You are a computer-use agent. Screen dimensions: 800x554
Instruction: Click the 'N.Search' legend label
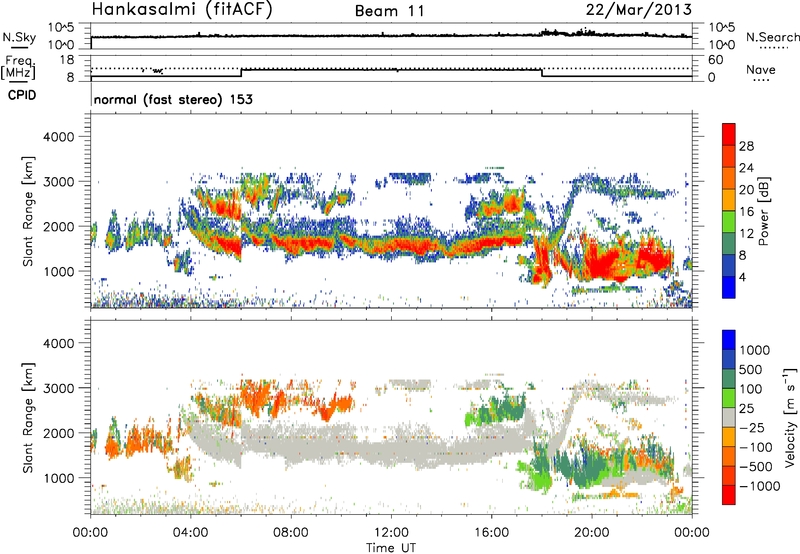tap(772, 37)
